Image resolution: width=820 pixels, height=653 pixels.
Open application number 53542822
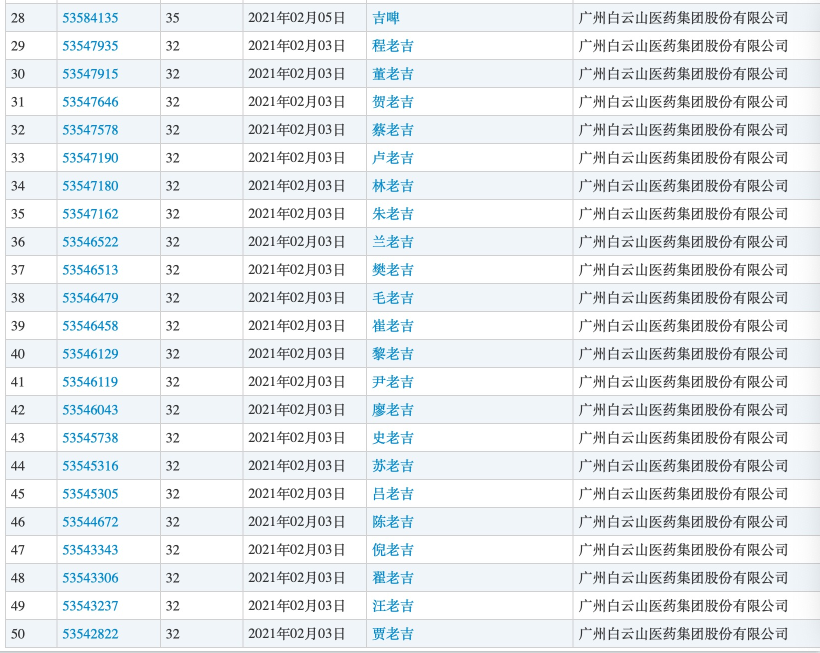pos(90,634)
